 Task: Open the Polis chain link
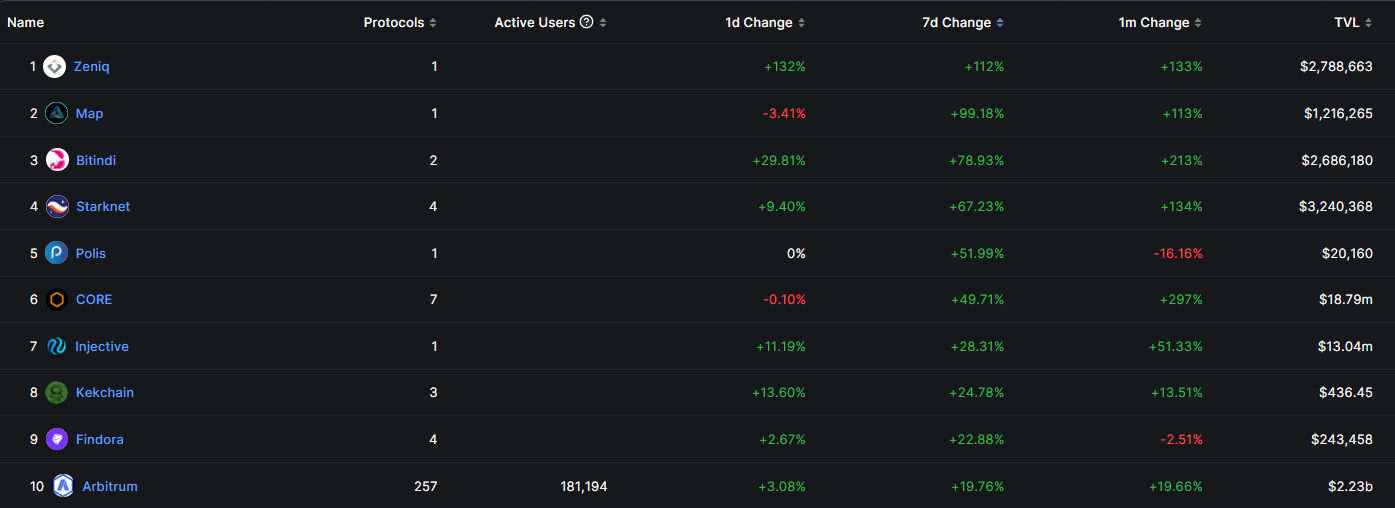pos(91,253)
